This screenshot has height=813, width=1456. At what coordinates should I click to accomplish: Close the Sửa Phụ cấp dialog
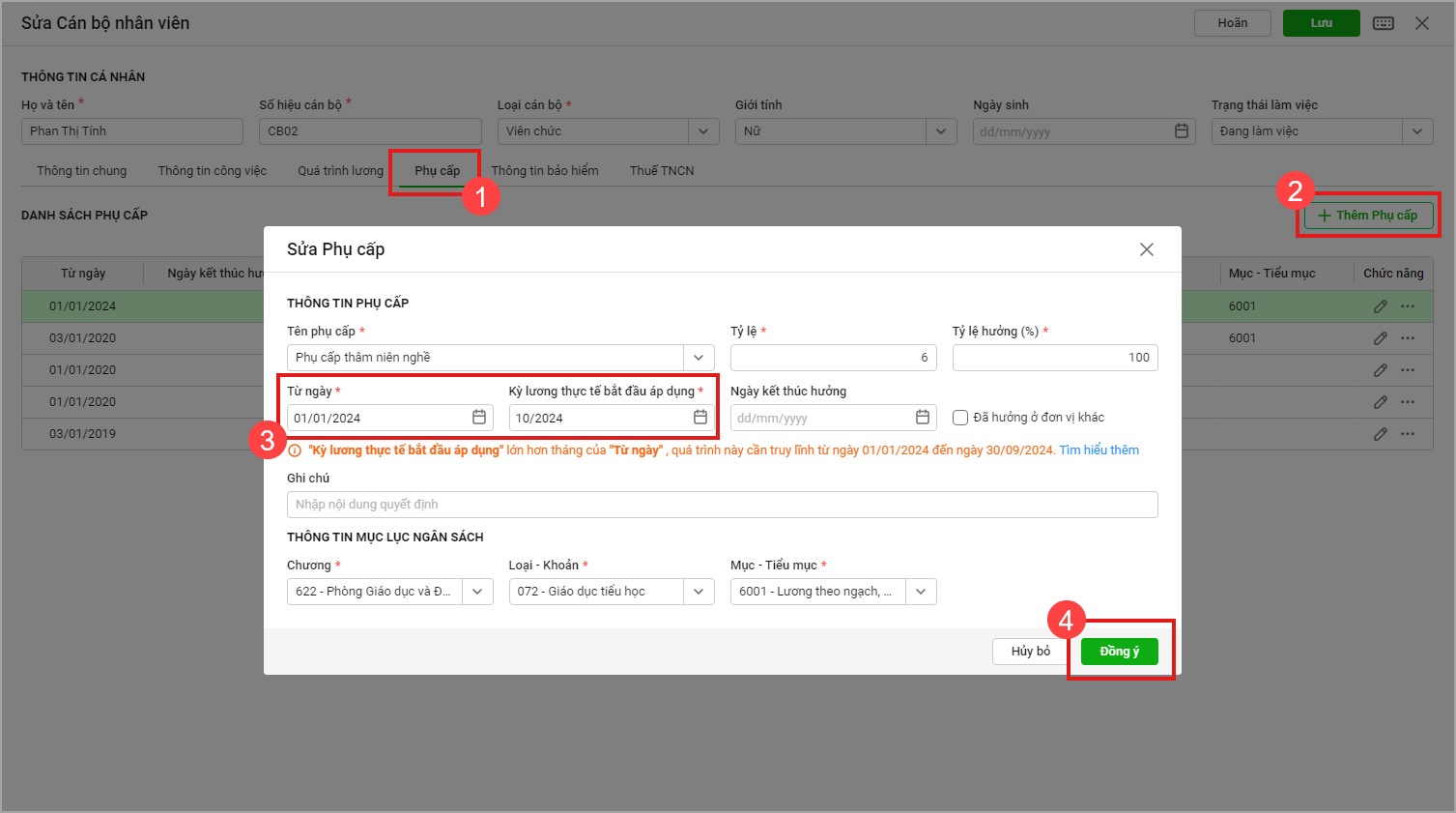coord(1147,249)
